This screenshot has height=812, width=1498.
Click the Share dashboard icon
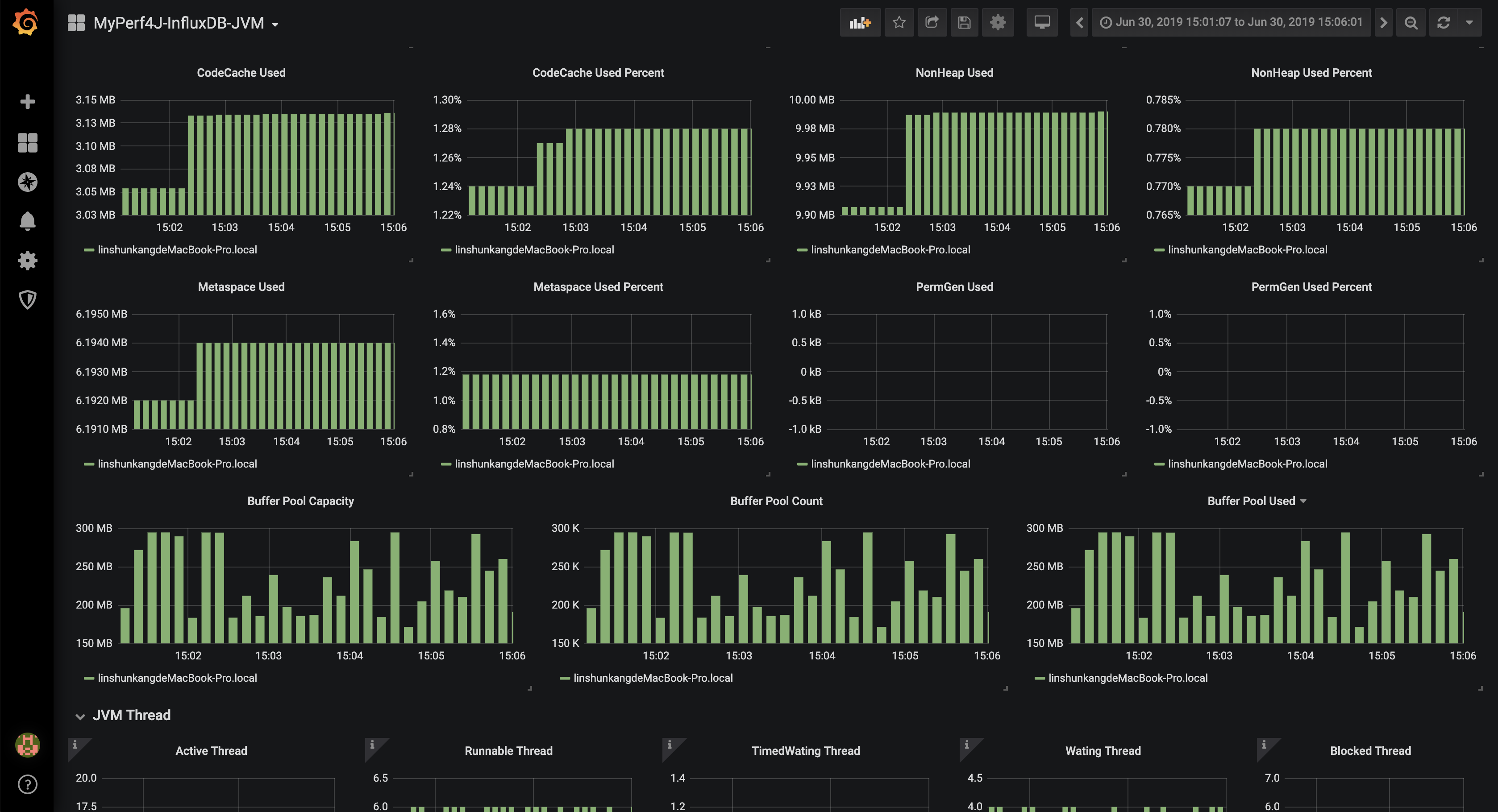(932, 23)
